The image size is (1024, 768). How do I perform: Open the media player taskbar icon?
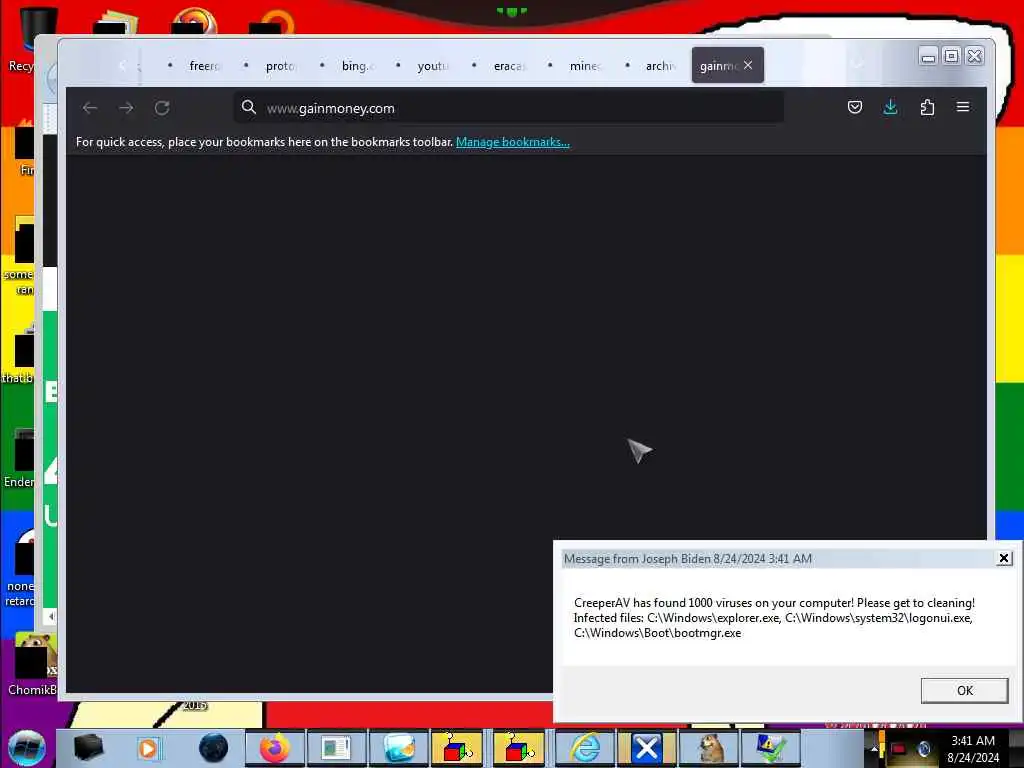pos(148,748)
